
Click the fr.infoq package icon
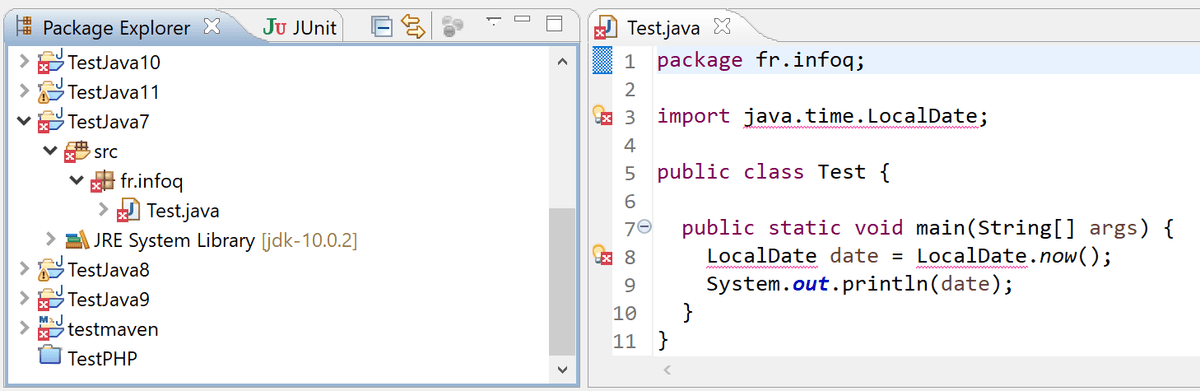click(x=103, y=182)
